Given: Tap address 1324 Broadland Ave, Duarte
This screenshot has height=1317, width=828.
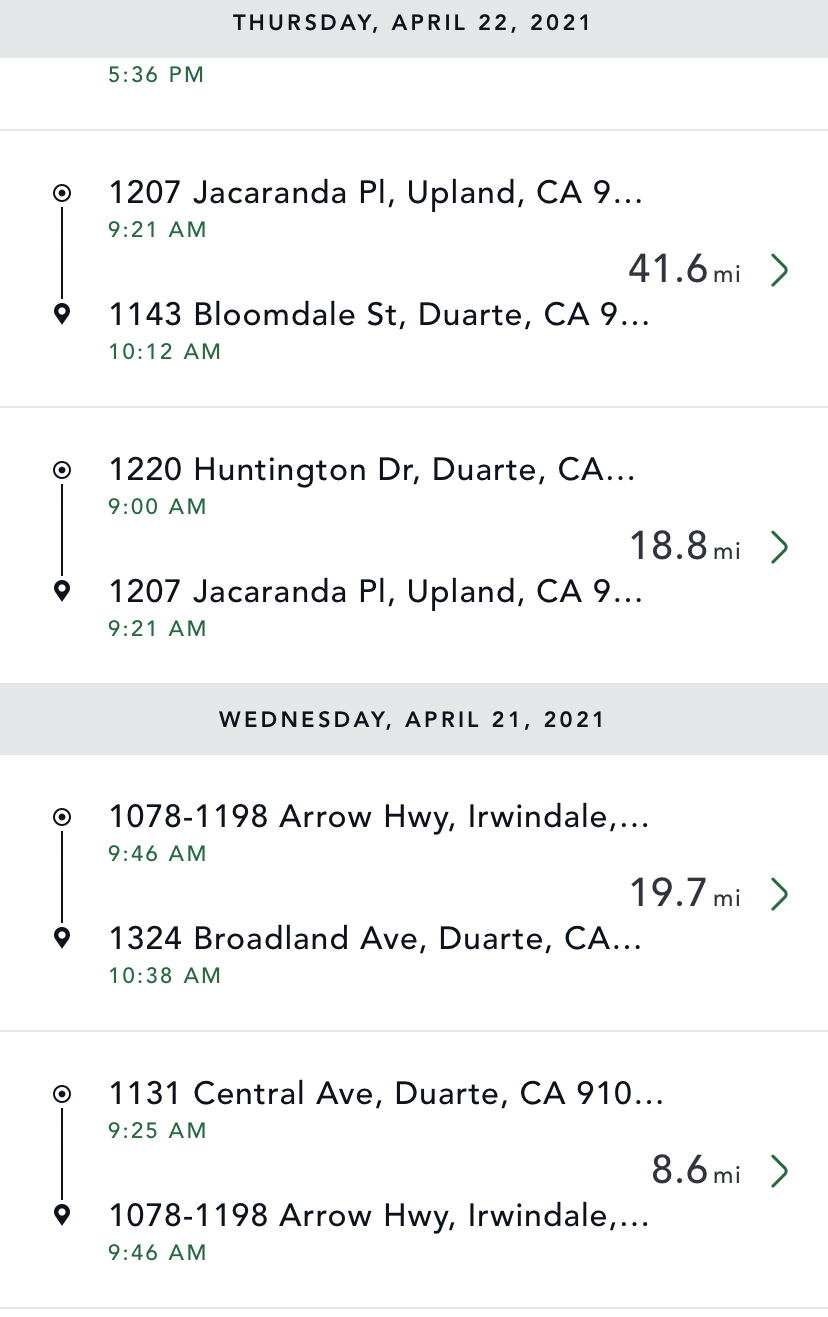Looking at the screenshot, I should point(375,938).
